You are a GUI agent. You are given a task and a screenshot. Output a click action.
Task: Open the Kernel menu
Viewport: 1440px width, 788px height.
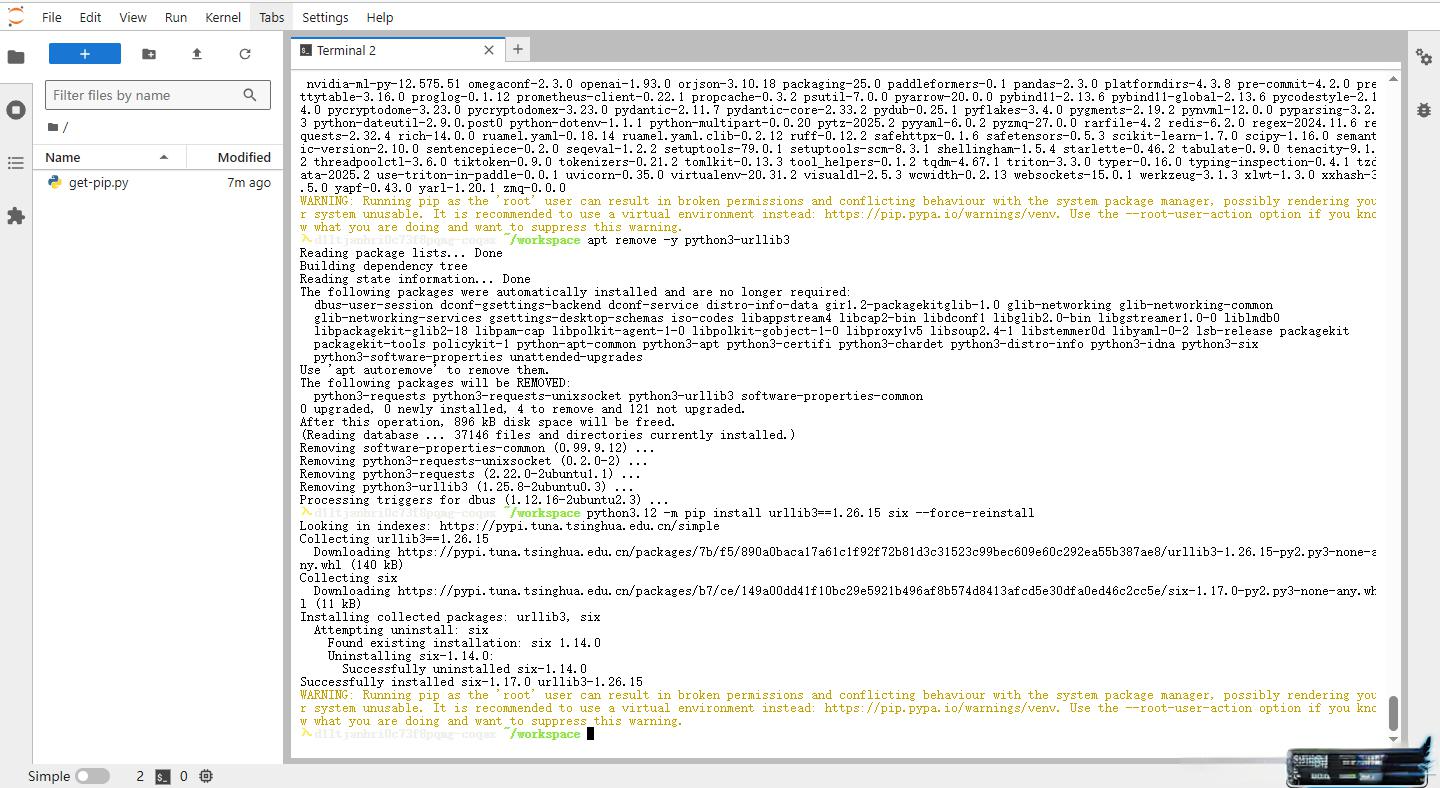point(222,17)
